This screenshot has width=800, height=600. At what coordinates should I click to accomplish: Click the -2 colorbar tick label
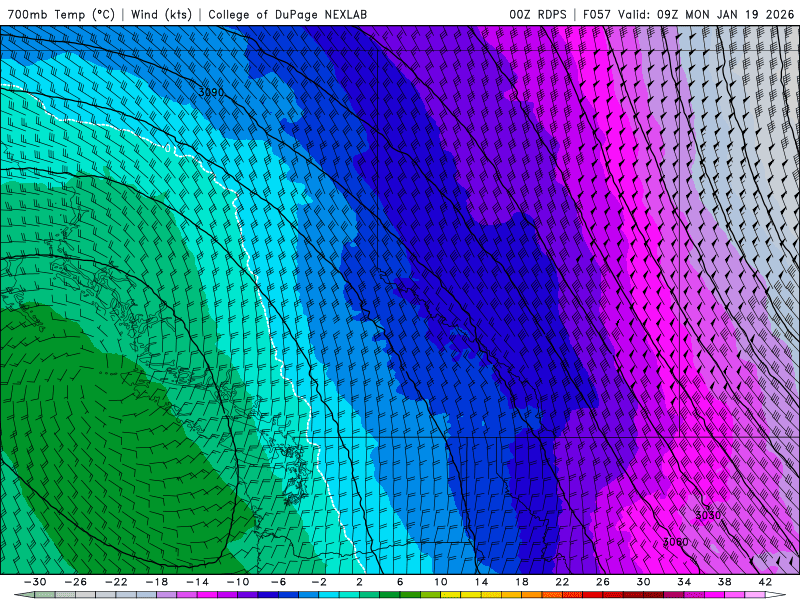click(x=319, y=582)
